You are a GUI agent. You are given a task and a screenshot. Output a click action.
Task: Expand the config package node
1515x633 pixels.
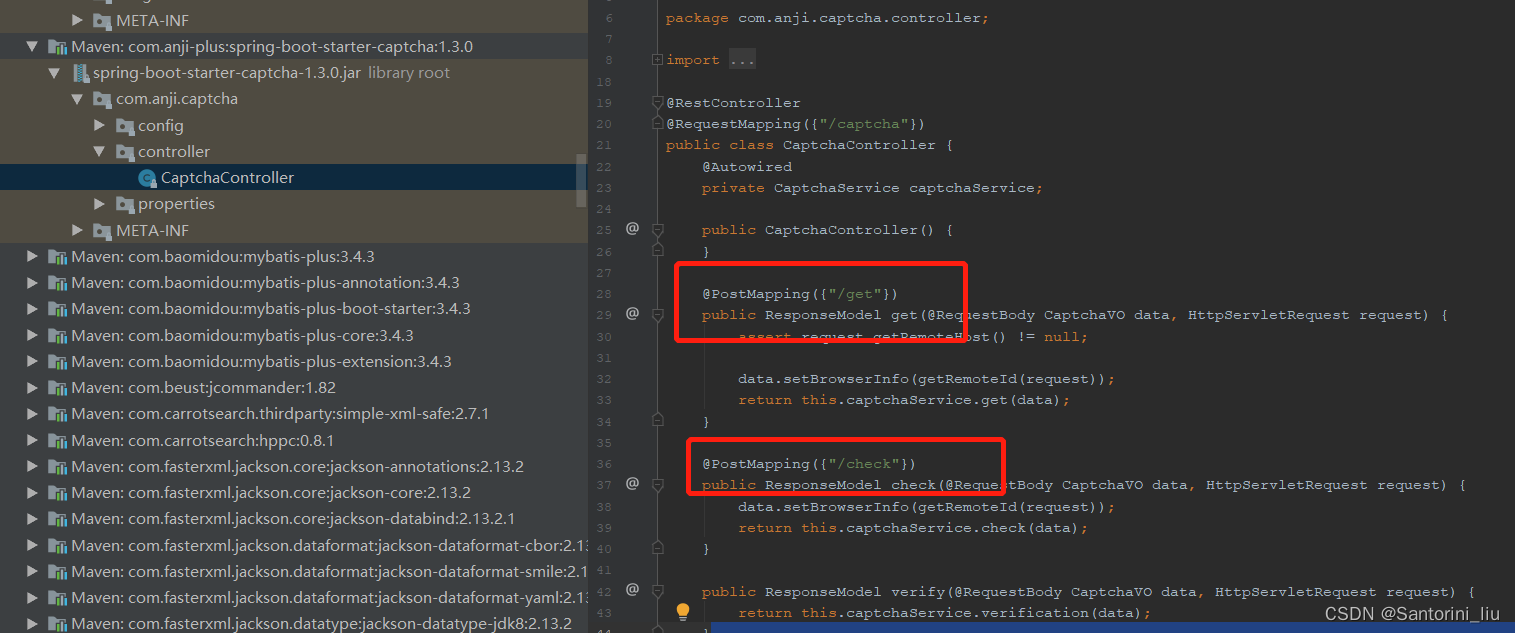(99, 125)
